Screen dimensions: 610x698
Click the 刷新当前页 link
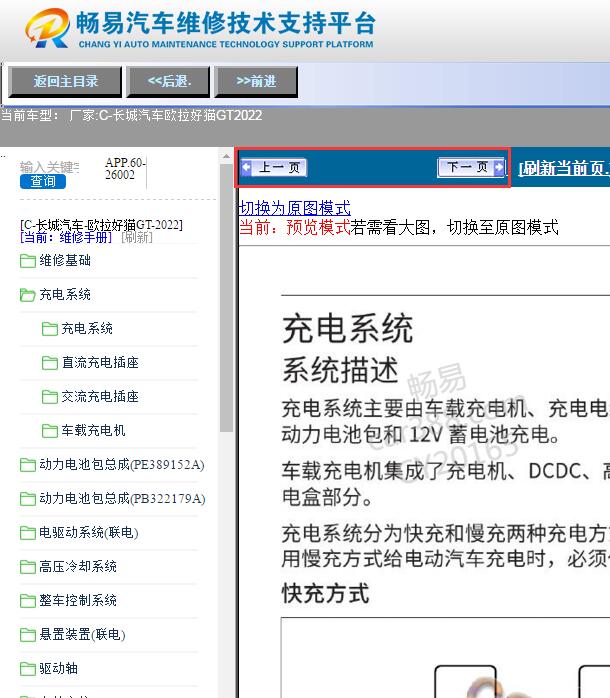564,168
